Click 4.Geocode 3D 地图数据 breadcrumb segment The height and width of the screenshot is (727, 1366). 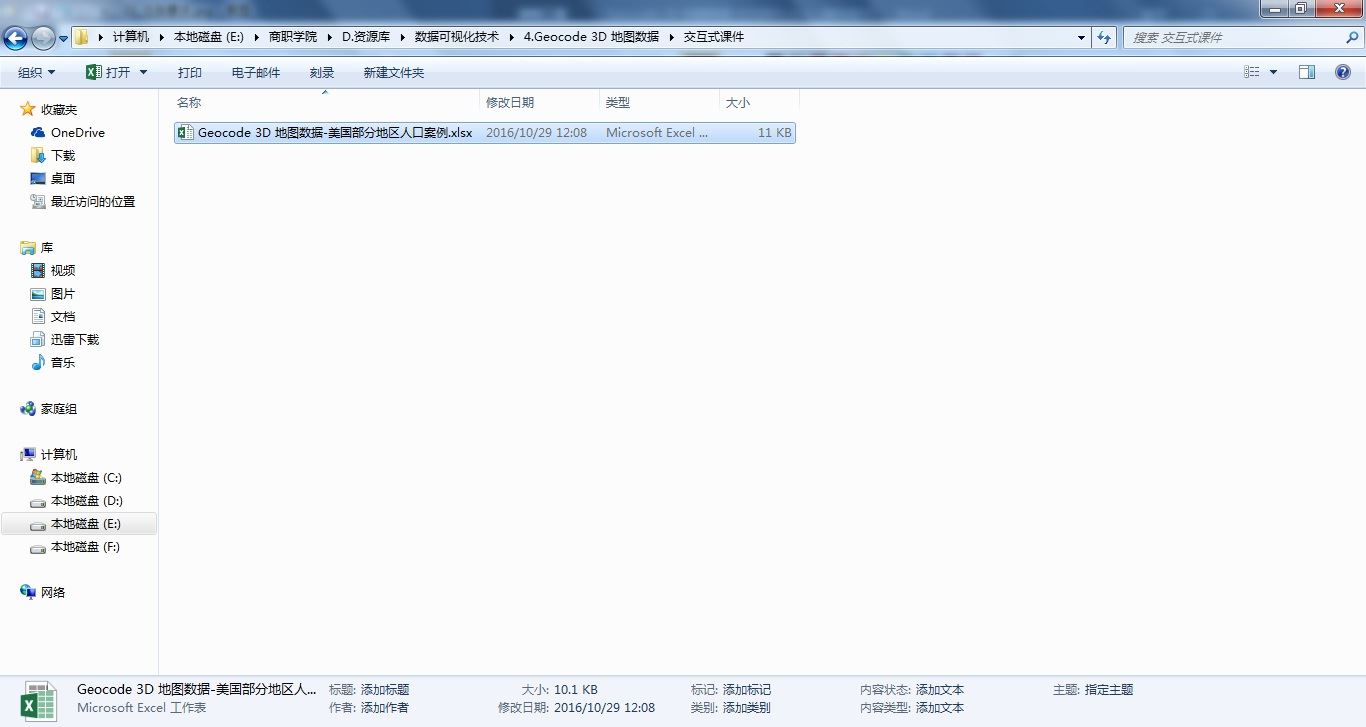tap(591, 37)
